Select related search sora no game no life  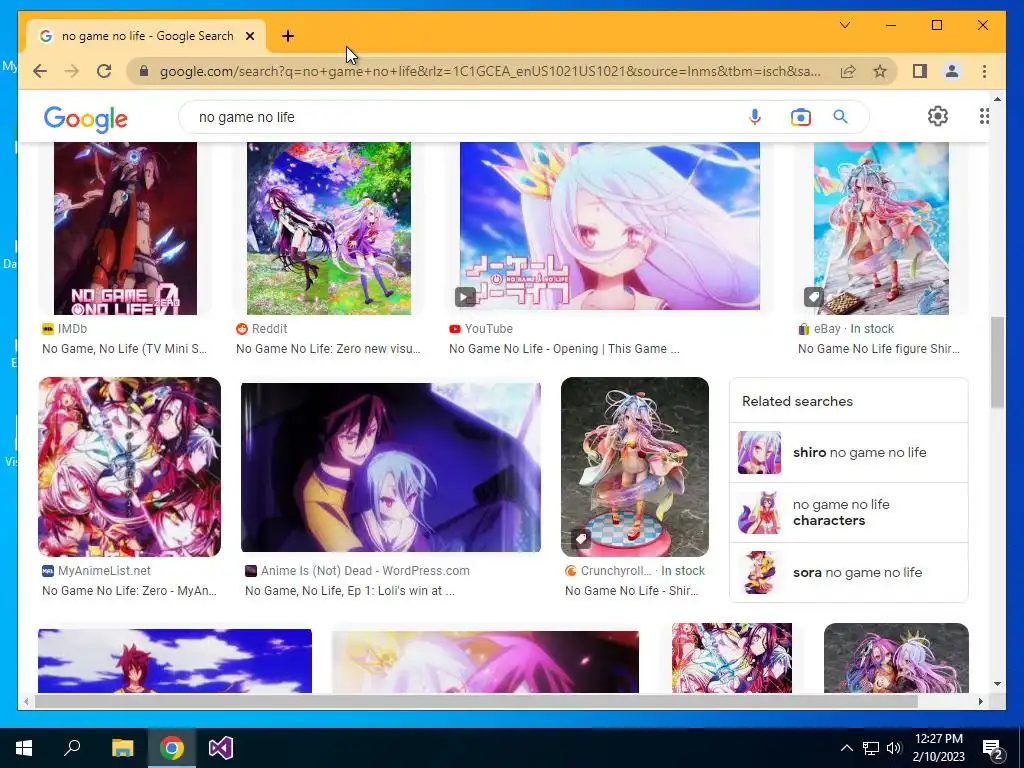[848, 572]
